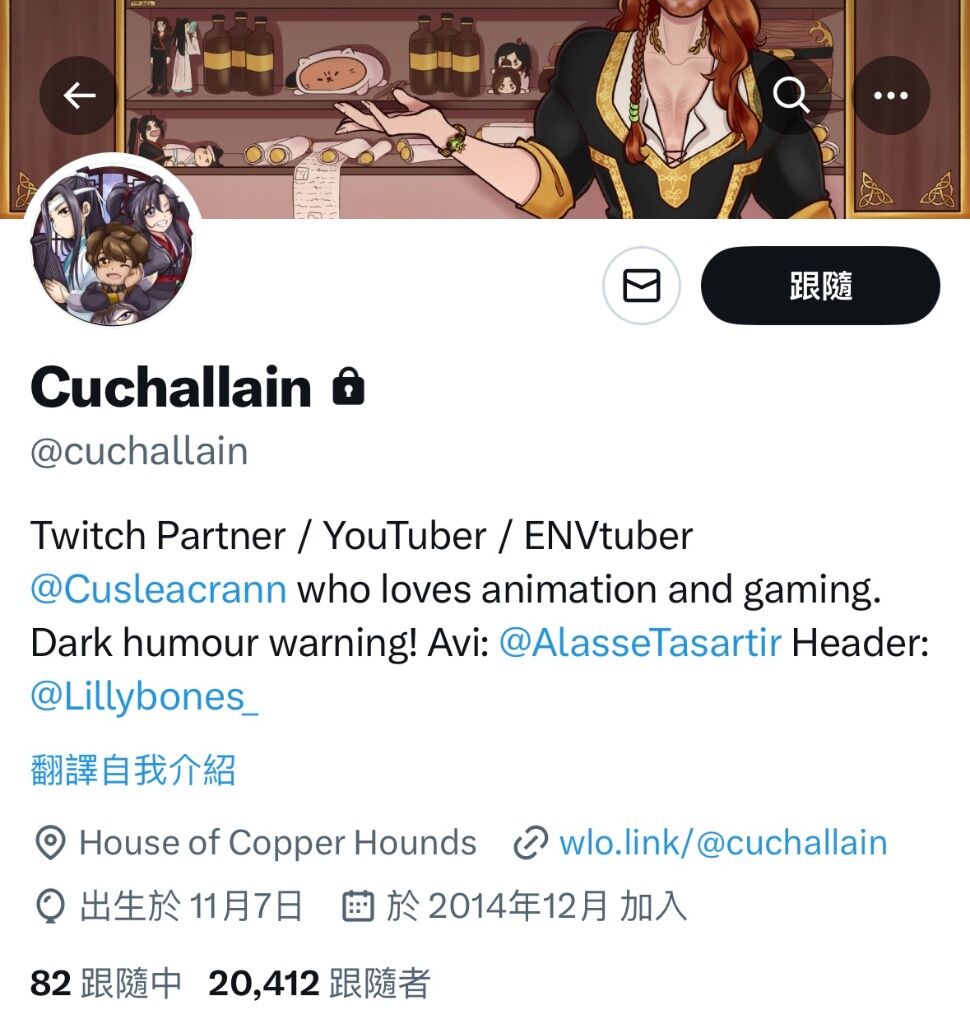Send a message via envelope icon
The height and width of the screenshot is (1024, 970).
click(x=641, y=285)
